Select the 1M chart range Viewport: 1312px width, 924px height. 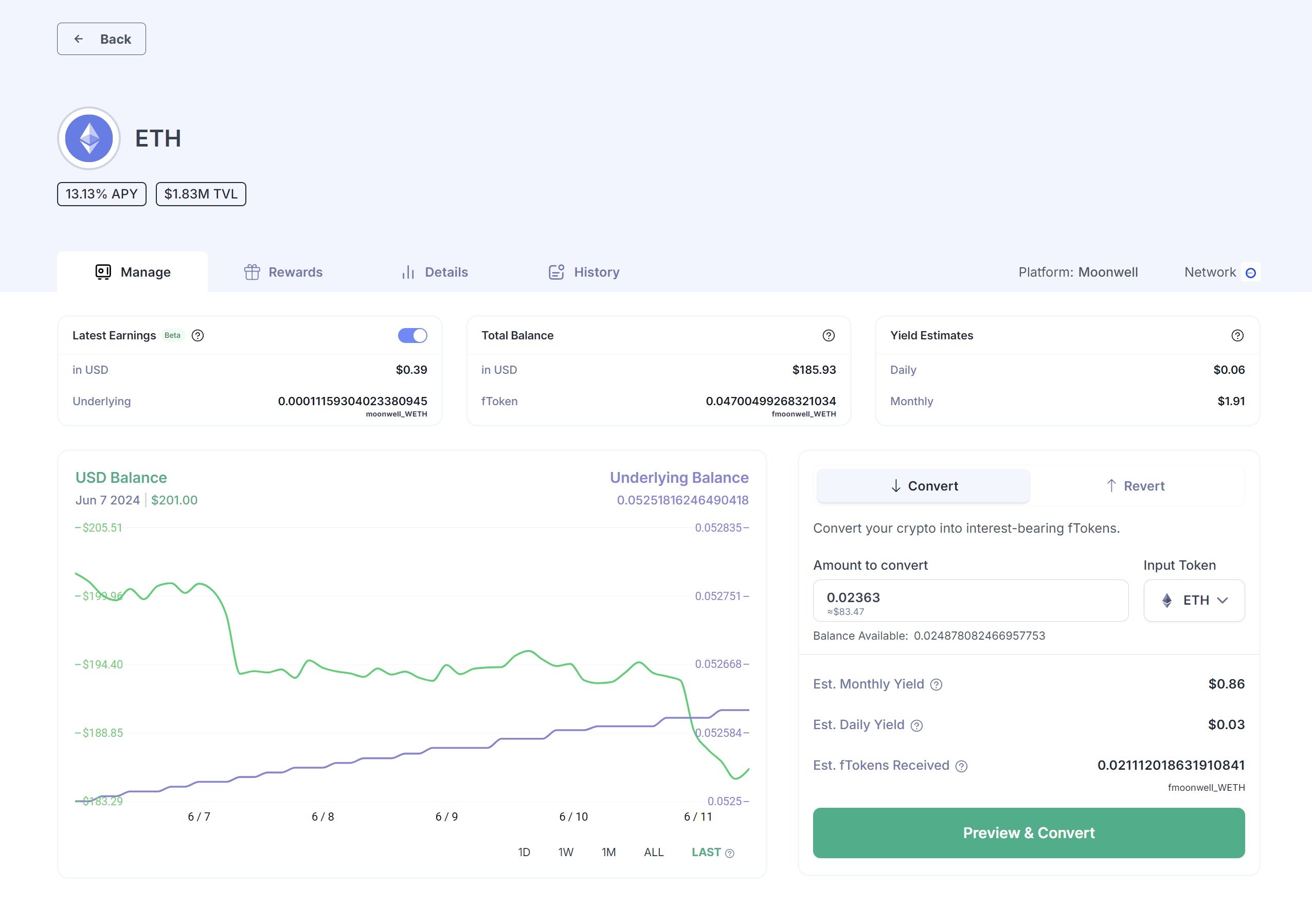tap(608, 852)
